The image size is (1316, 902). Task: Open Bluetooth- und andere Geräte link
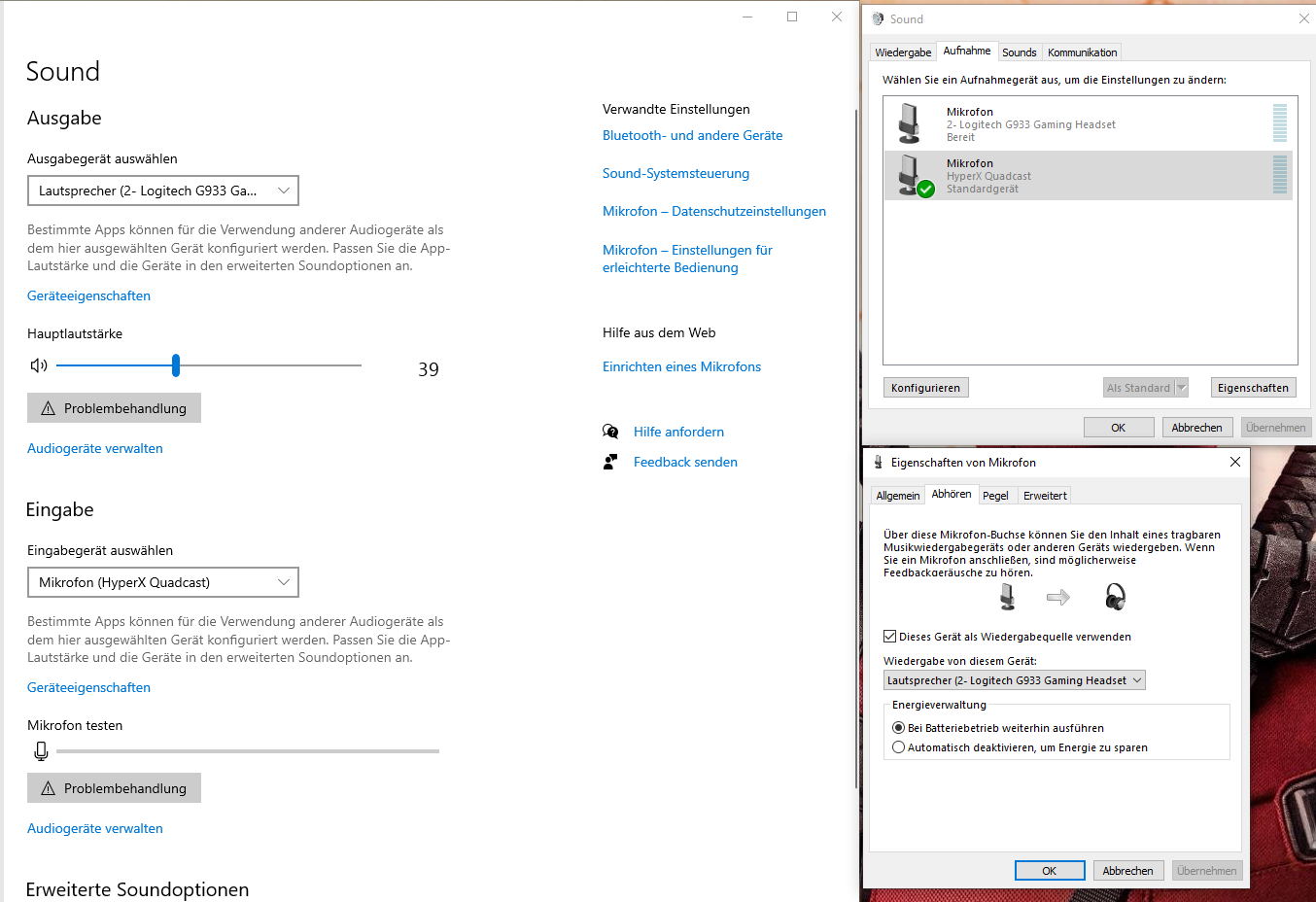coord(692,135)
